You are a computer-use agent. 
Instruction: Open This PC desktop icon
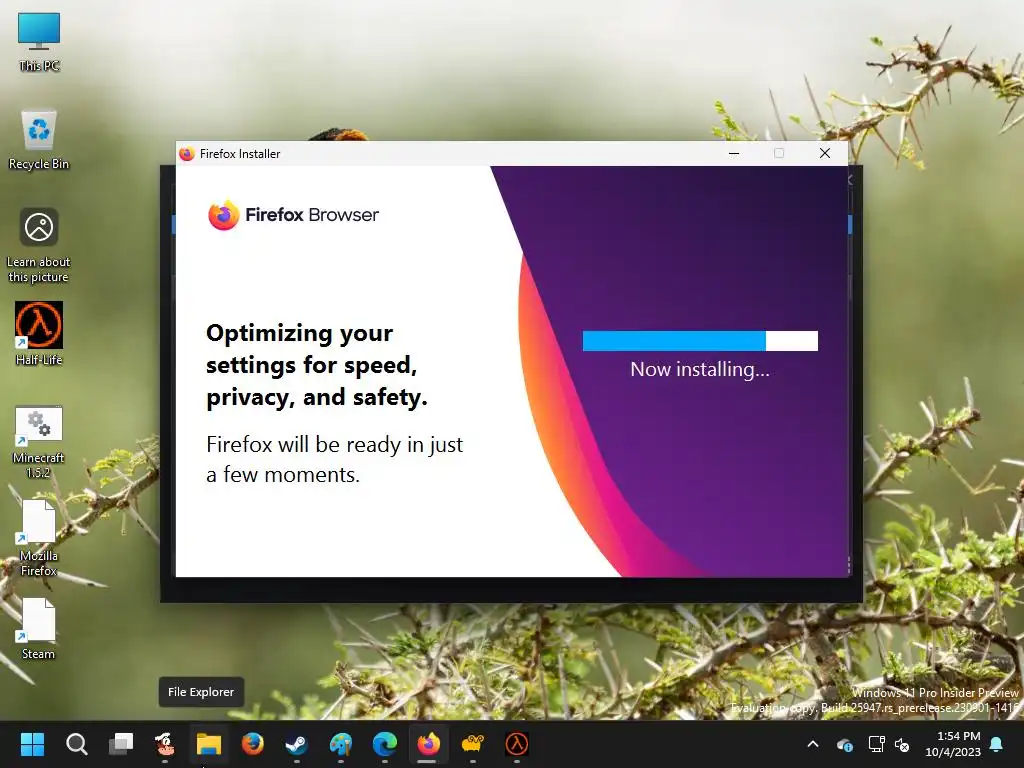point(39,40)
